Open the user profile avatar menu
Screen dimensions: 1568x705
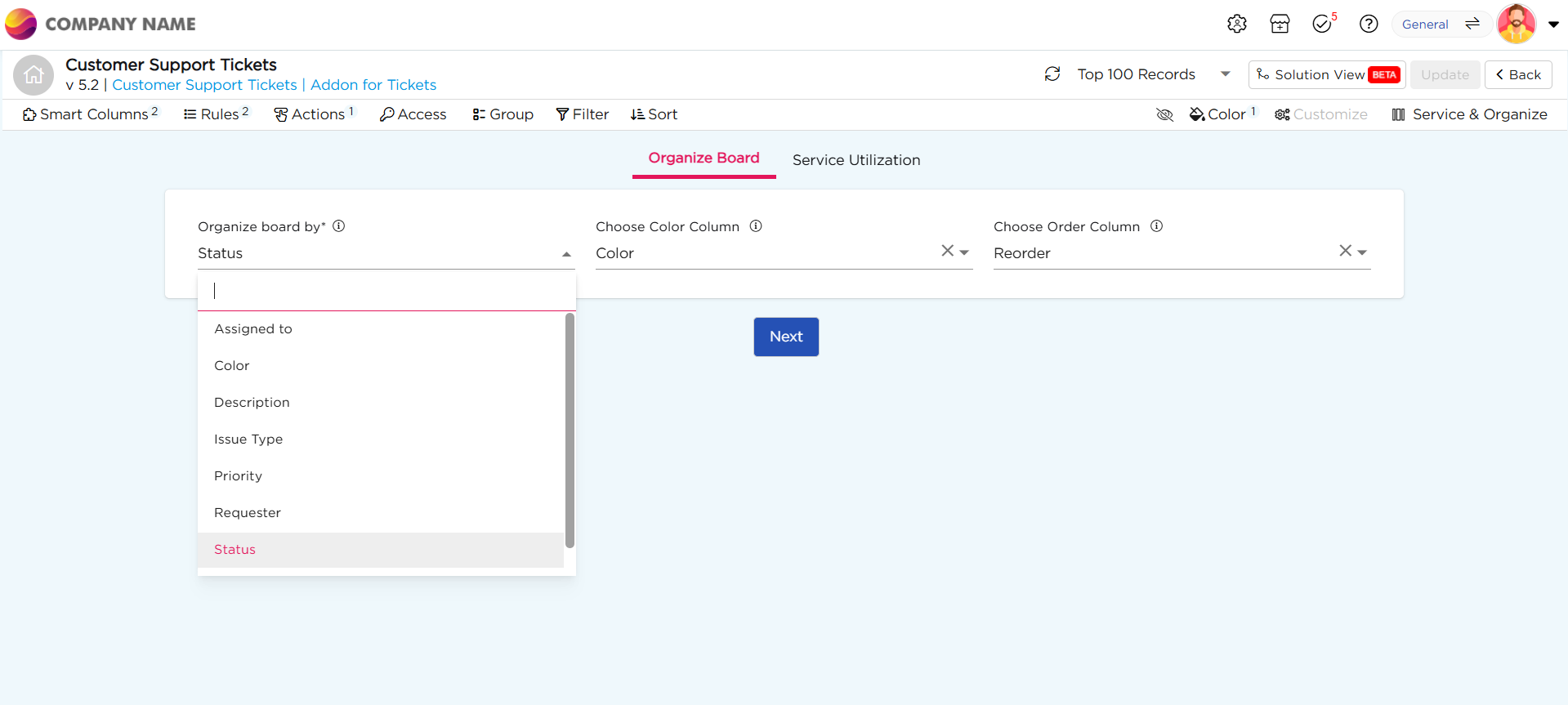[1517, 24]
